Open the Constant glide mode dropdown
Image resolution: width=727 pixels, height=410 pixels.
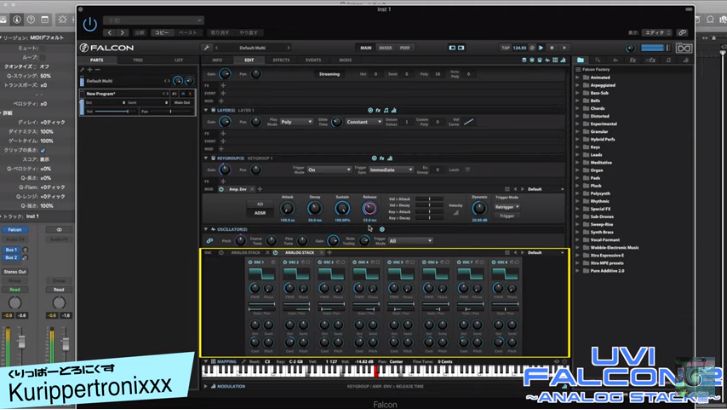pyautogui.click(x=364, y=122)
